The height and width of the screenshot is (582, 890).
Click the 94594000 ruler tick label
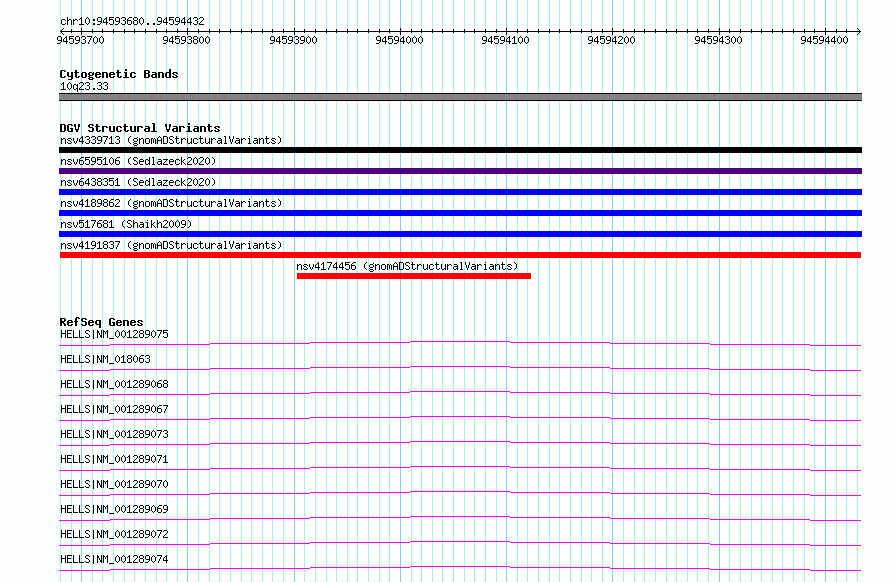[400, 40]
